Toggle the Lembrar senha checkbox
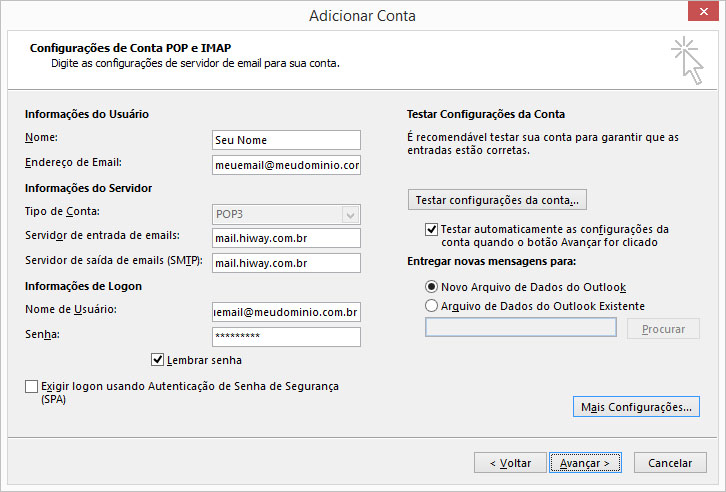This screenshot has height=492, width=726. click(x=157, y=360)
